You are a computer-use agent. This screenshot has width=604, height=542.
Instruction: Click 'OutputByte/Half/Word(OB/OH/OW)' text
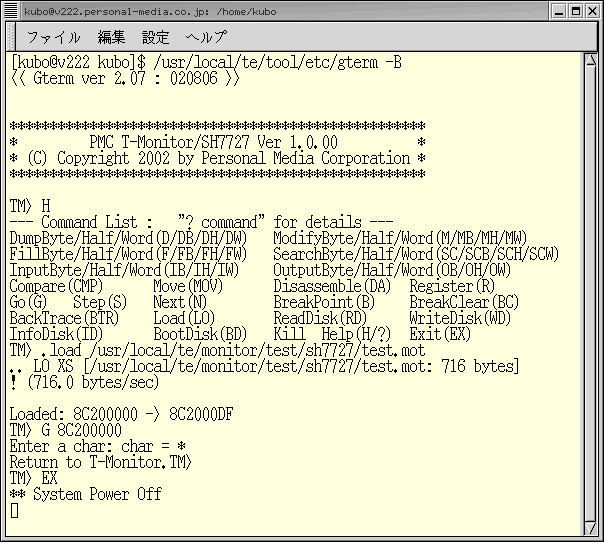pyautogui.click(x=392, y=270)
